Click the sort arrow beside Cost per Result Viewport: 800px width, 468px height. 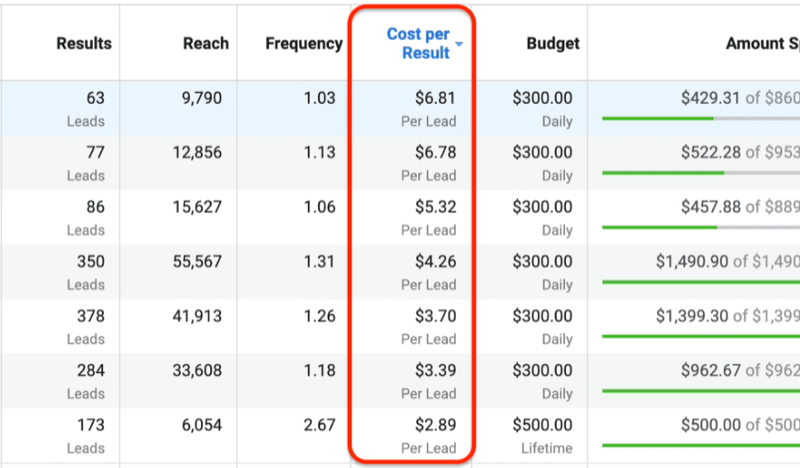click(459, 45)
